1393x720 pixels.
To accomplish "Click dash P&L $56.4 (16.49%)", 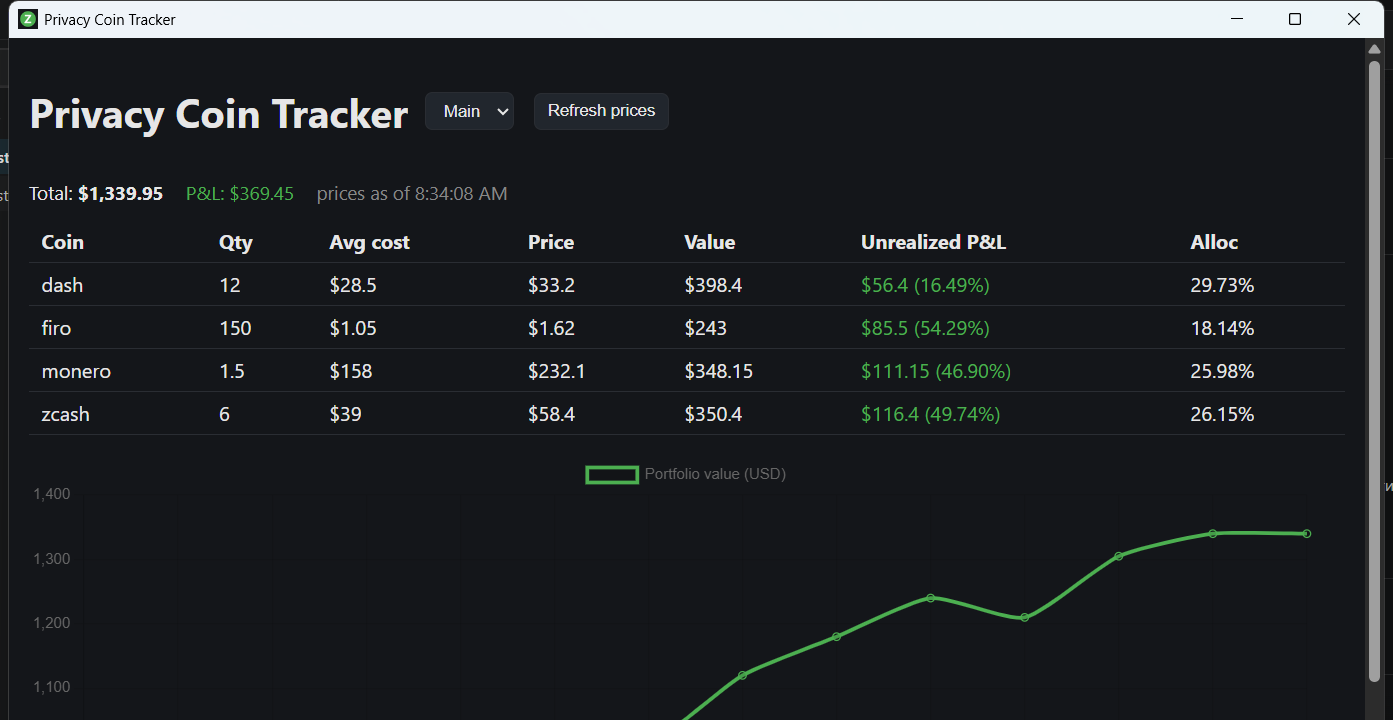I will [x=925, y=285].
